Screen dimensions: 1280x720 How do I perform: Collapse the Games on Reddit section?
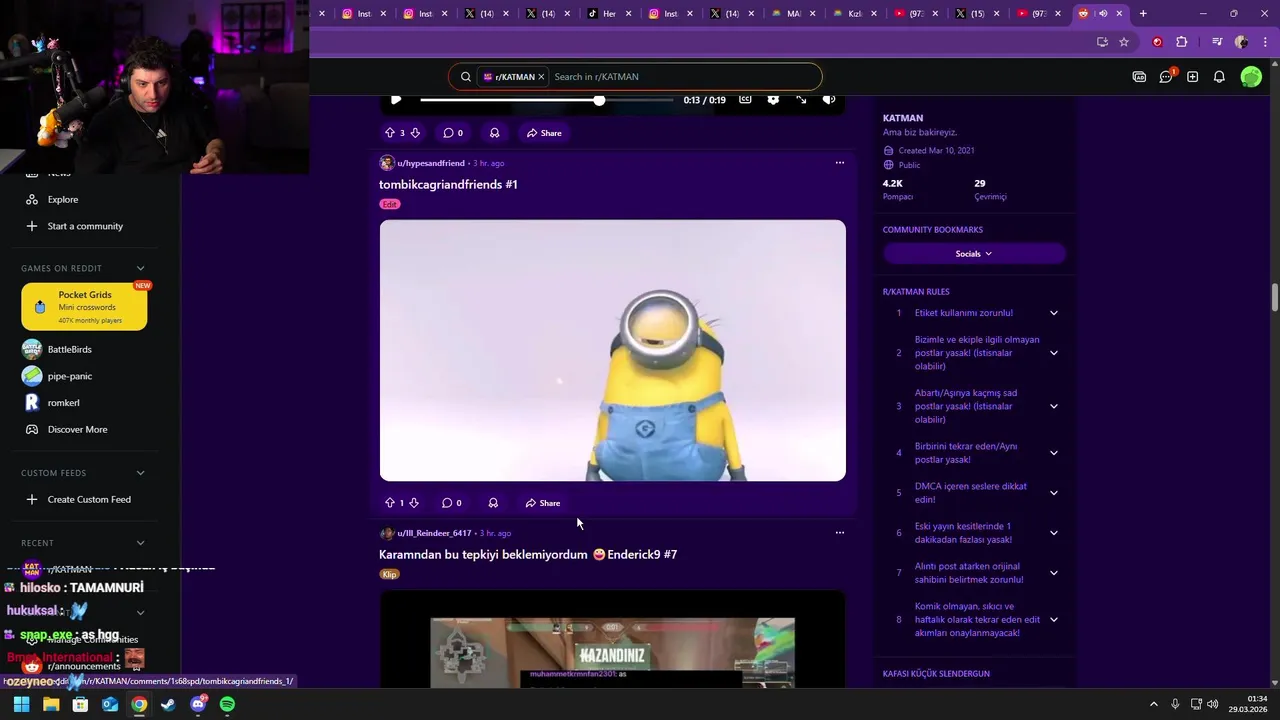(140, 268)
